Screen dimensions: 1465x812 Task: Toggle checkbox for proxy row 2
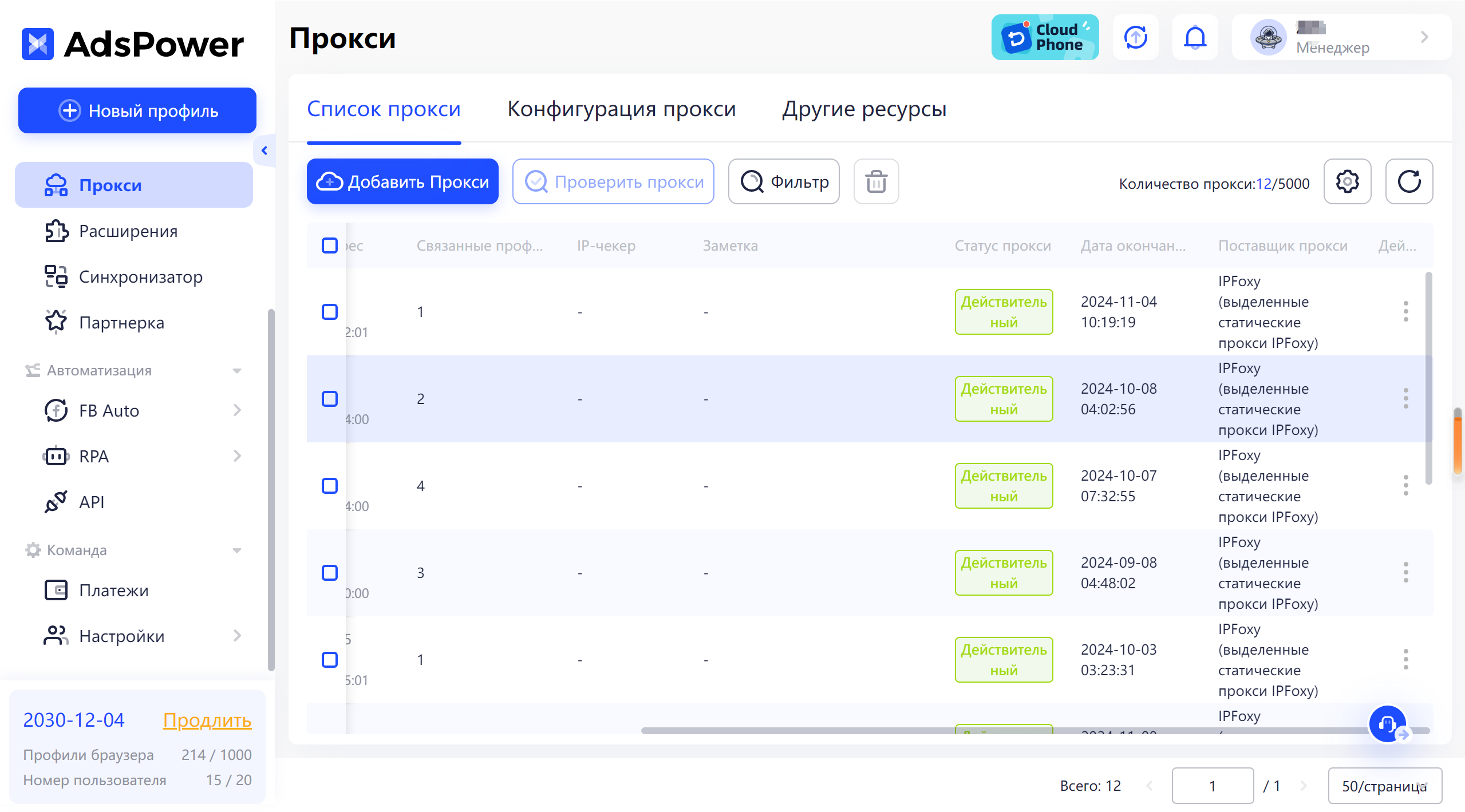pyautogui.click(x=330, y=398)
